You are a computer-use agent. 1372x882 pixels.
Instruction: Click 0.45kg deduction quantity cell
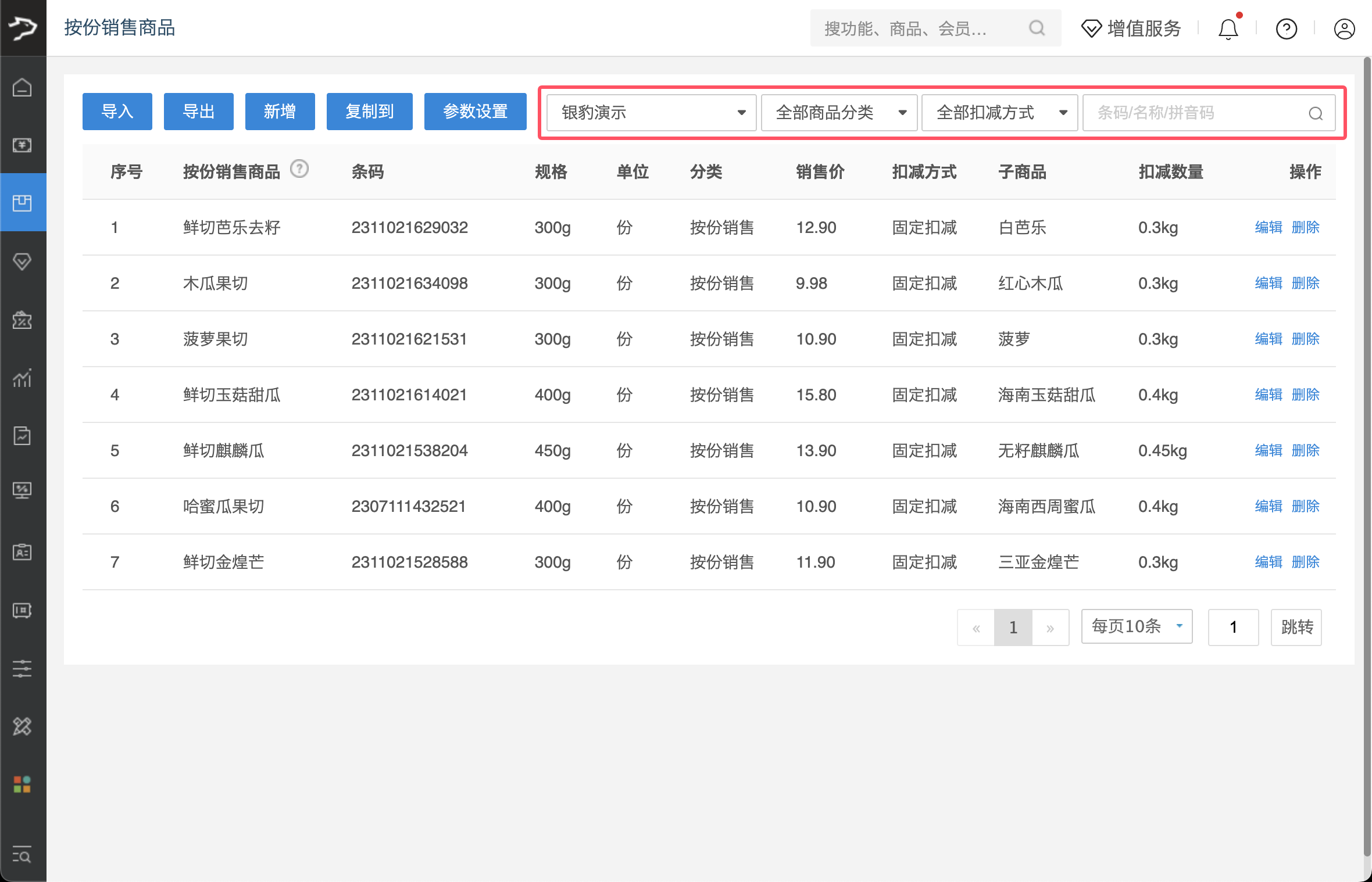[1163, 450]
